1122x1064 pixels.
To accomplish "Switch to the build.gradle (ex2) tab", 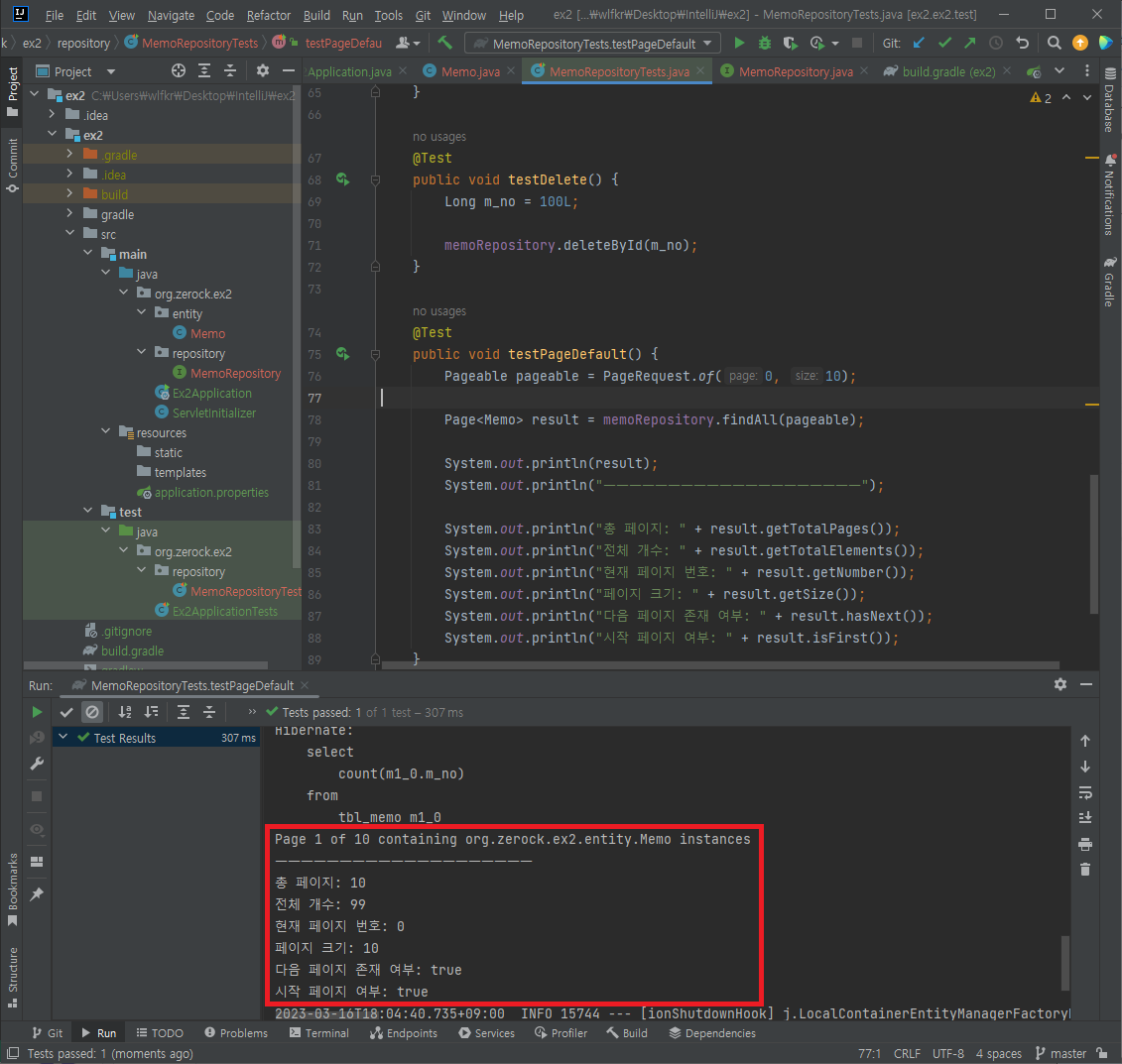I will point(948,71).
